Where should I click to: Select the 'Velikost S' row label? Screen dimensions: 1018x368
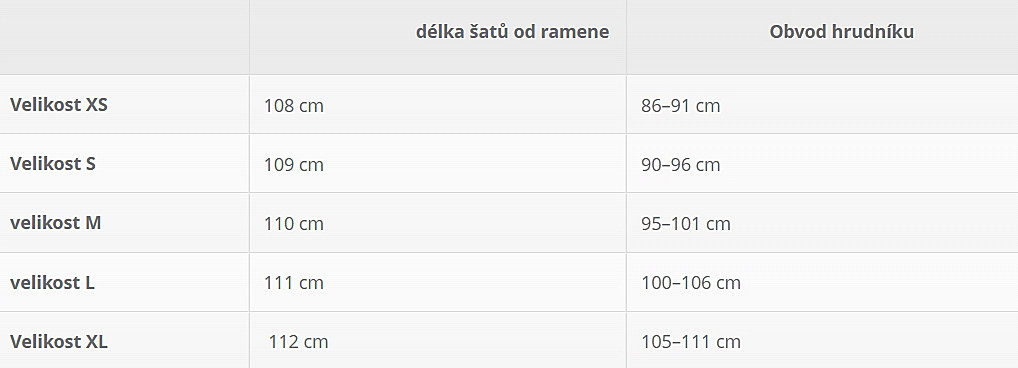[53, 164]
